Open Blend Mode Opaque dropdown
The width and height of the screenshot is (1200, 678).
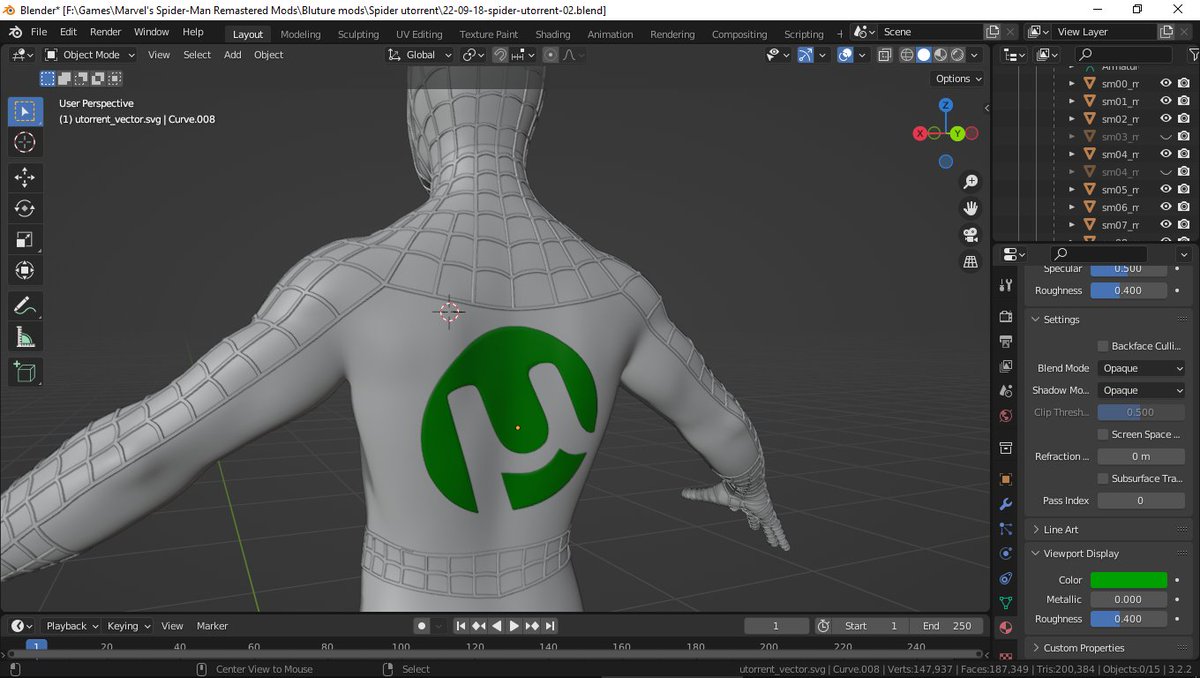click(x=1141, y=368)
